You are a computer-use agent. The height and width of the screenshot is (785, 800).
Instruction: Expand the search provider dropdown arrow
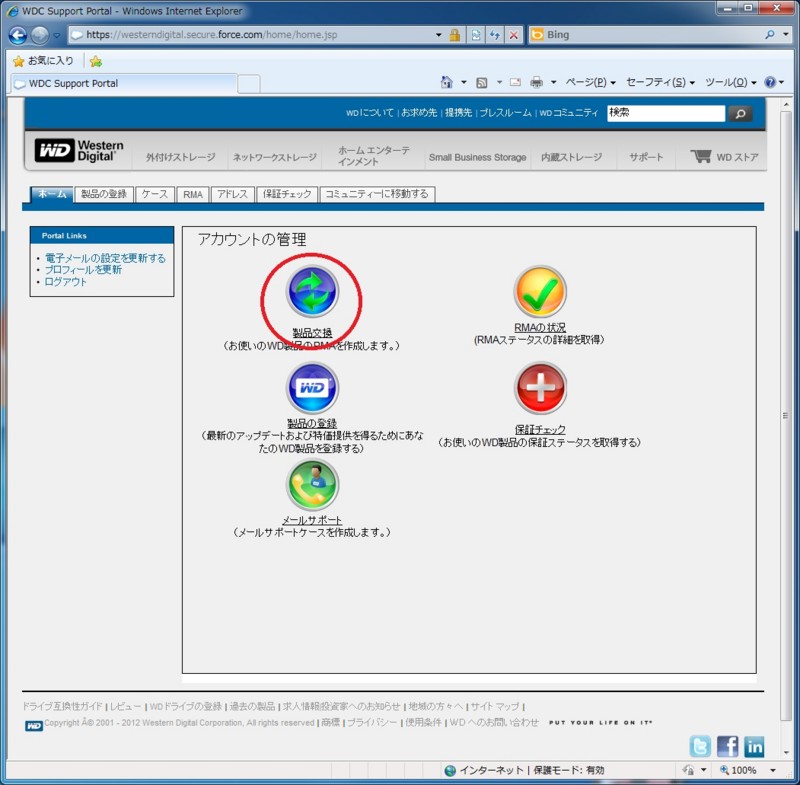click(x=786, y=34)
